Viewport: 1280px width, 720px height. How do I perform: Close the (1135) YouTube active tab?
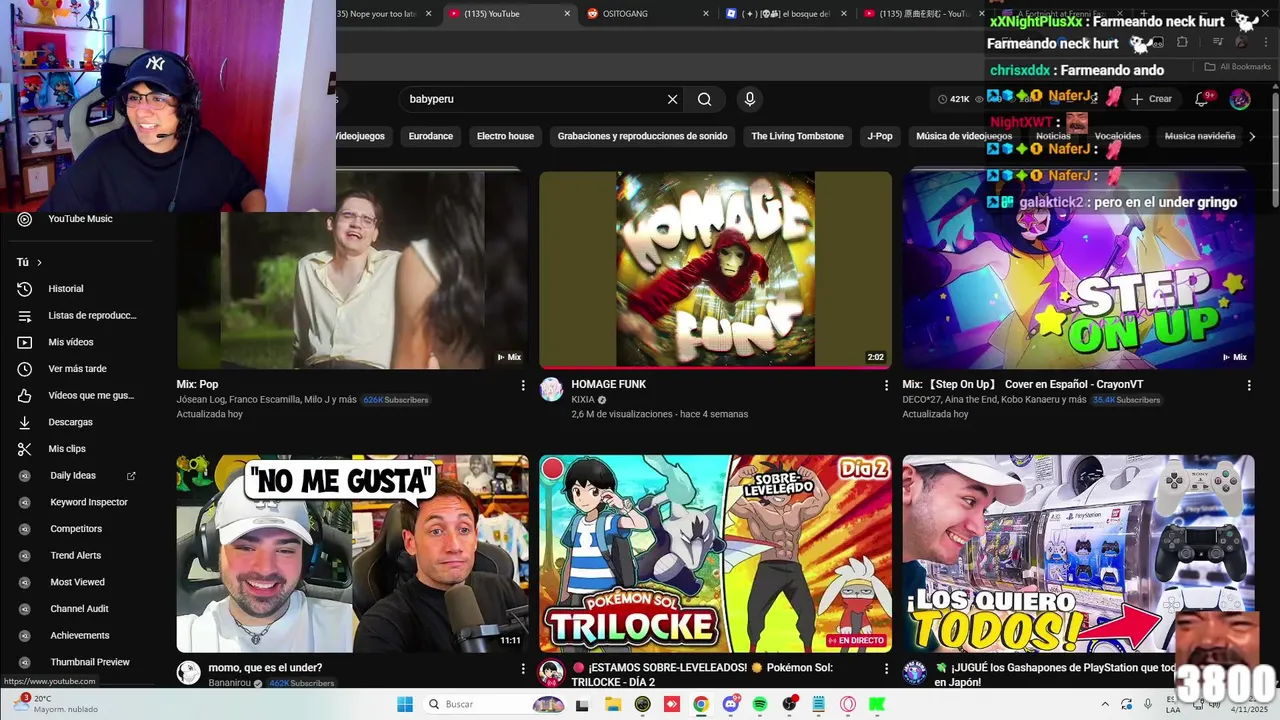(x=567, y=14)
